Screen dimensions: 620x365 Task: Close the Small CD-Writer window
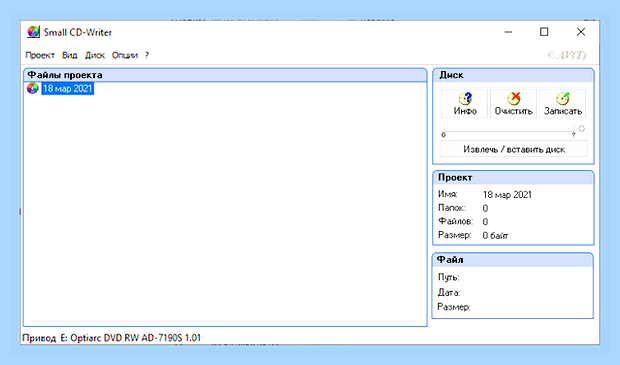580,32
